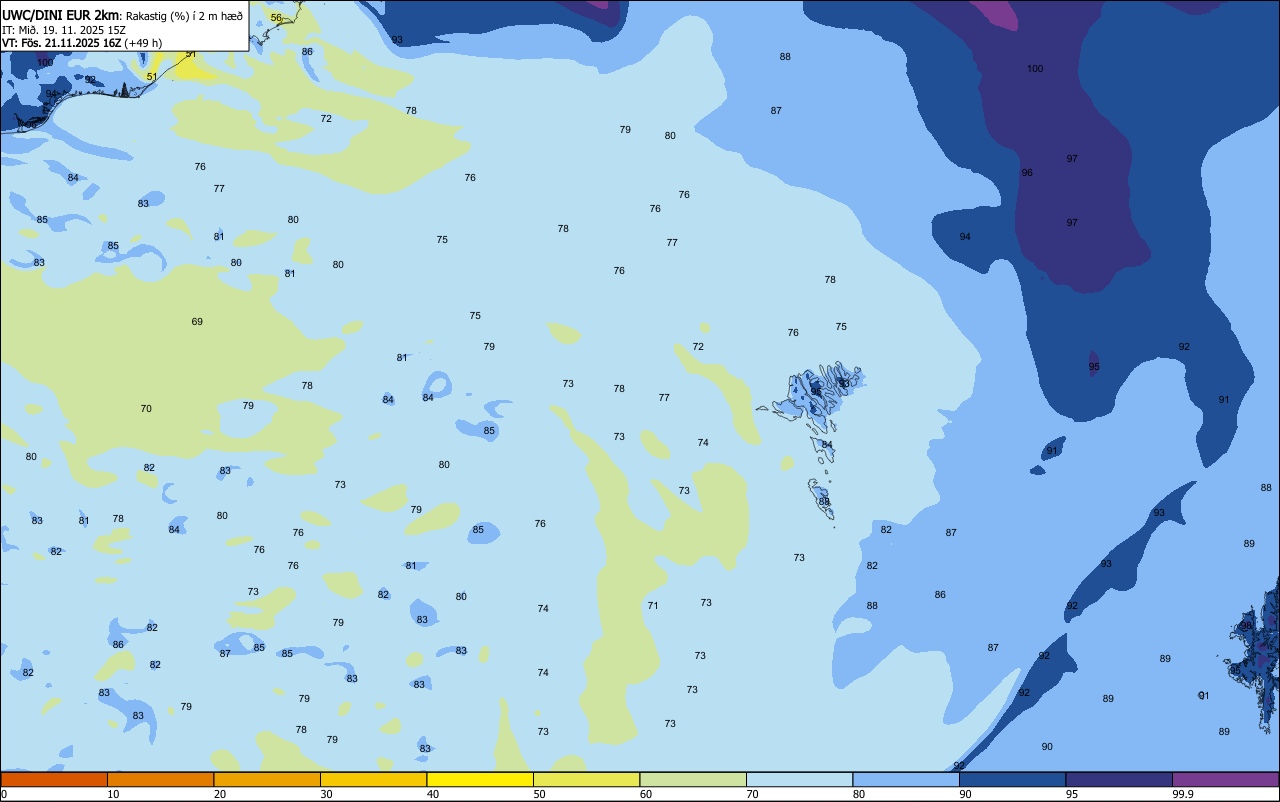Click the humidity value '51' on the map

152,76
